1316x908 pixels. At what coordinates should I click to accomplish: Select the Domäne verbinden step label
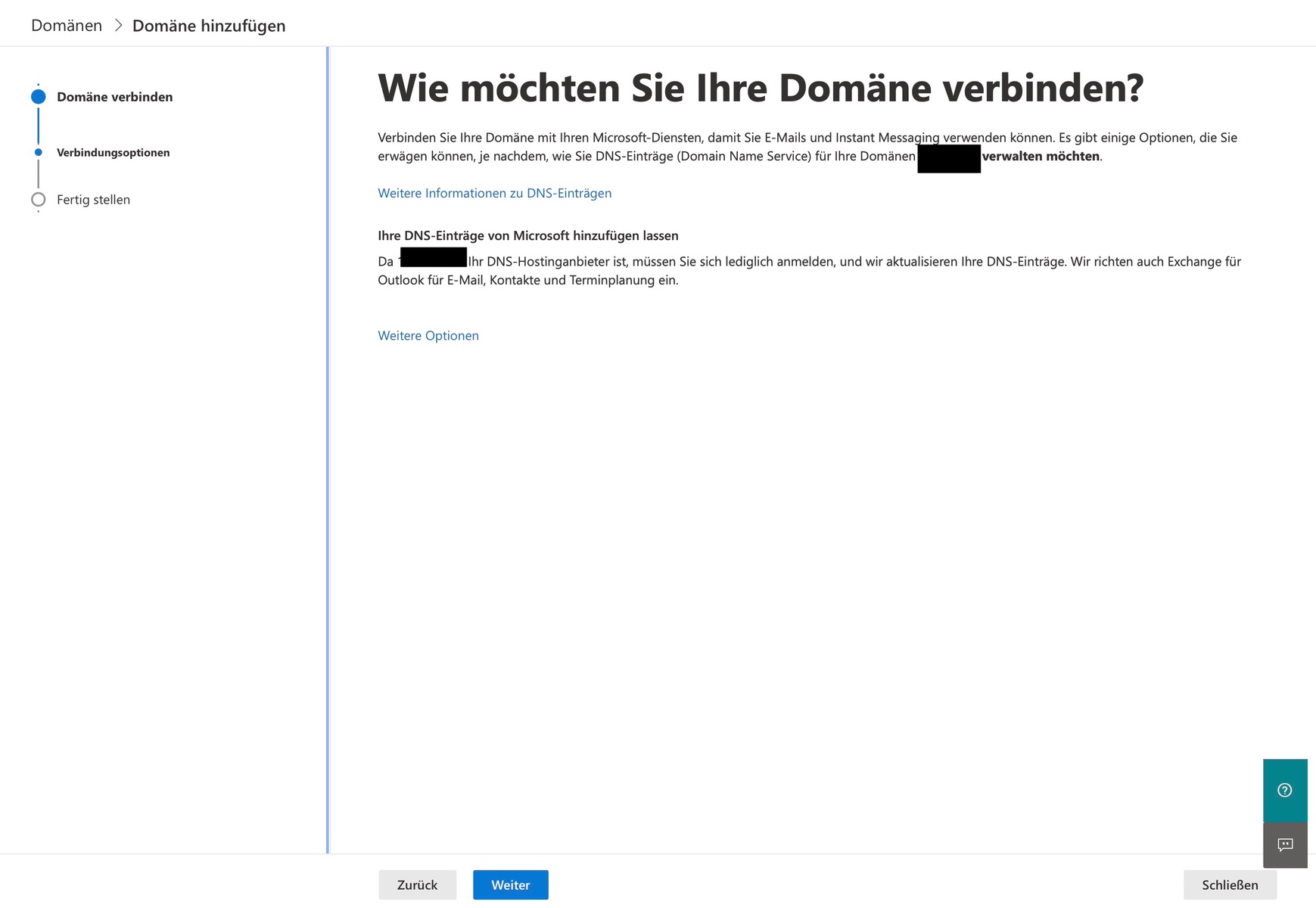[114, 97]
